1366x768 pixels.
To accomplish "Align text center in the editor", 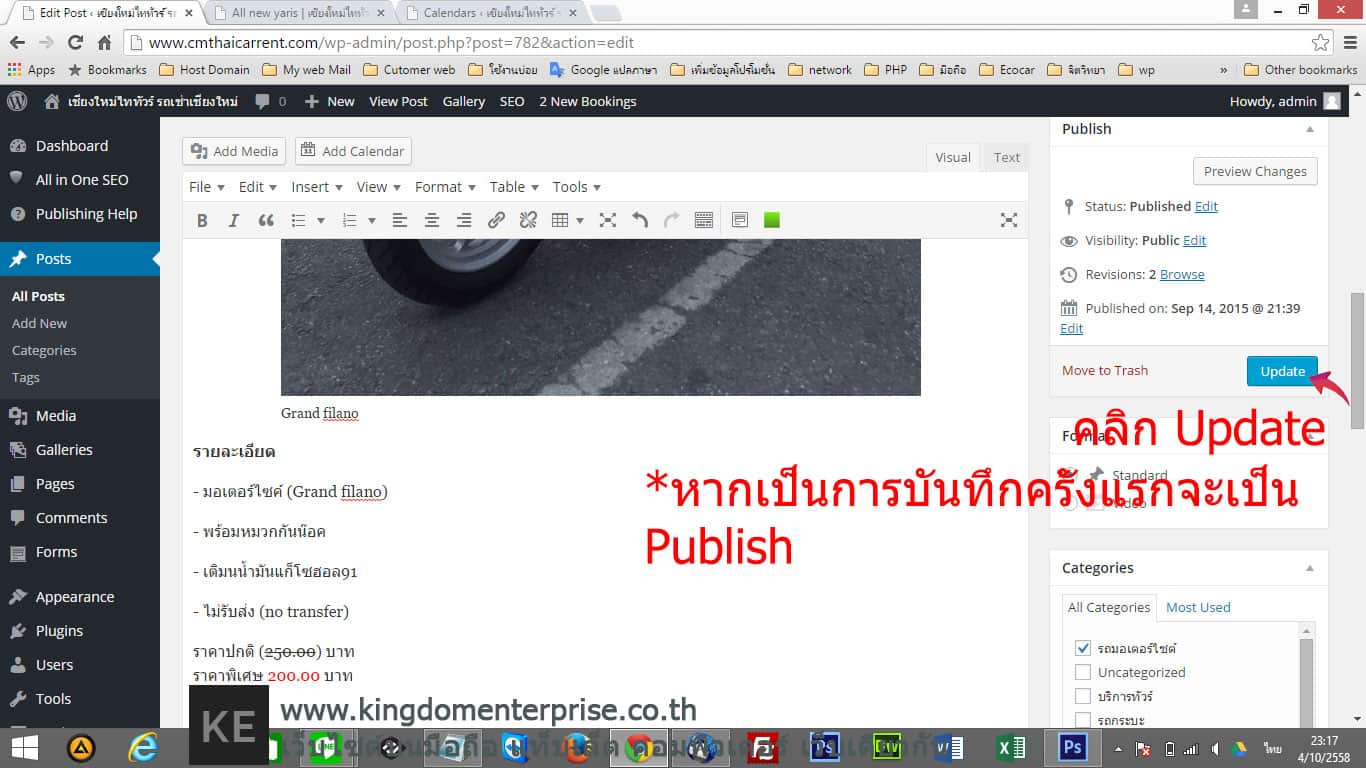I will pos(432,221).
